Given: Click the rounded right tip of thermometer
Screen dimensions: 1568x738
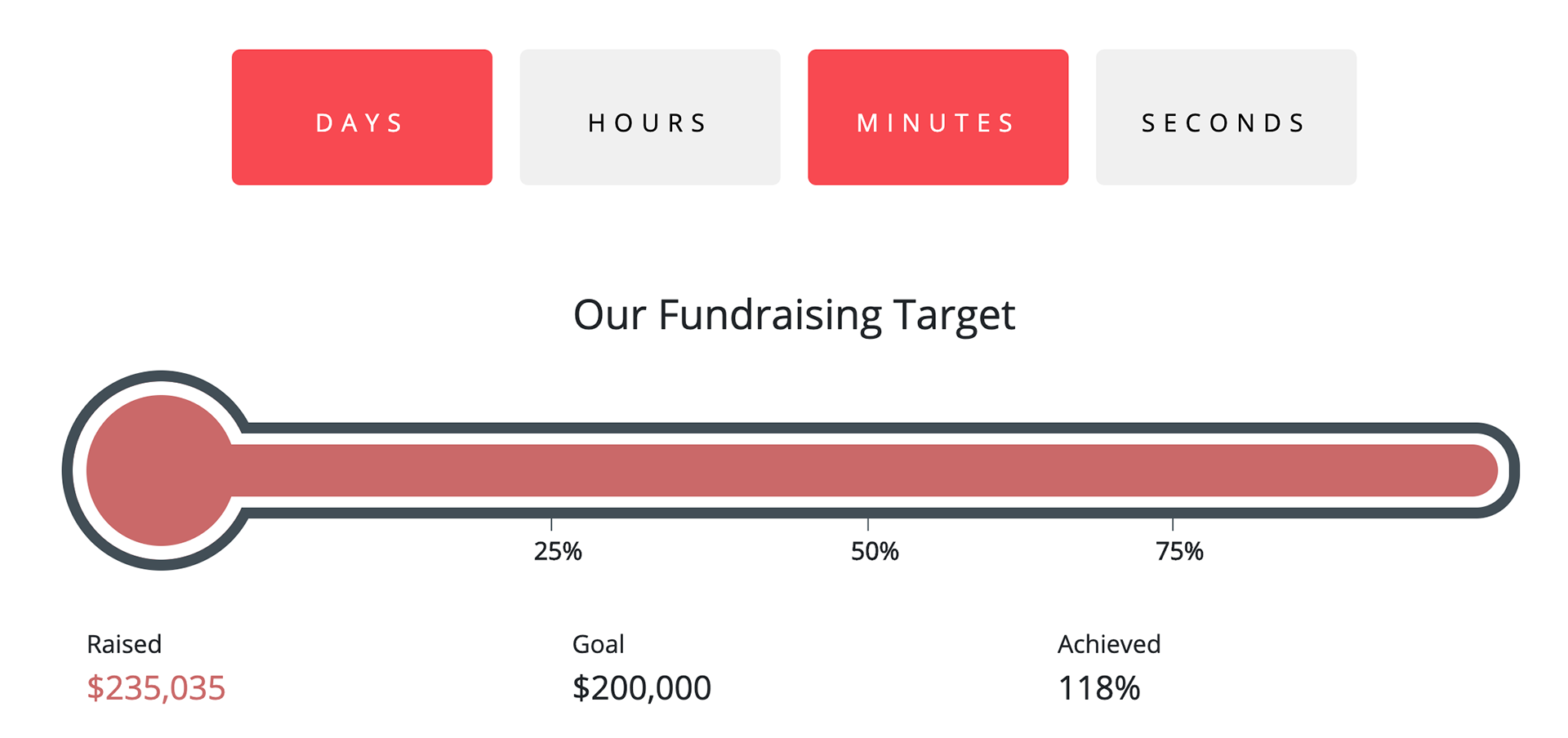Looking at the screenshot, I should click(1482, 470).
